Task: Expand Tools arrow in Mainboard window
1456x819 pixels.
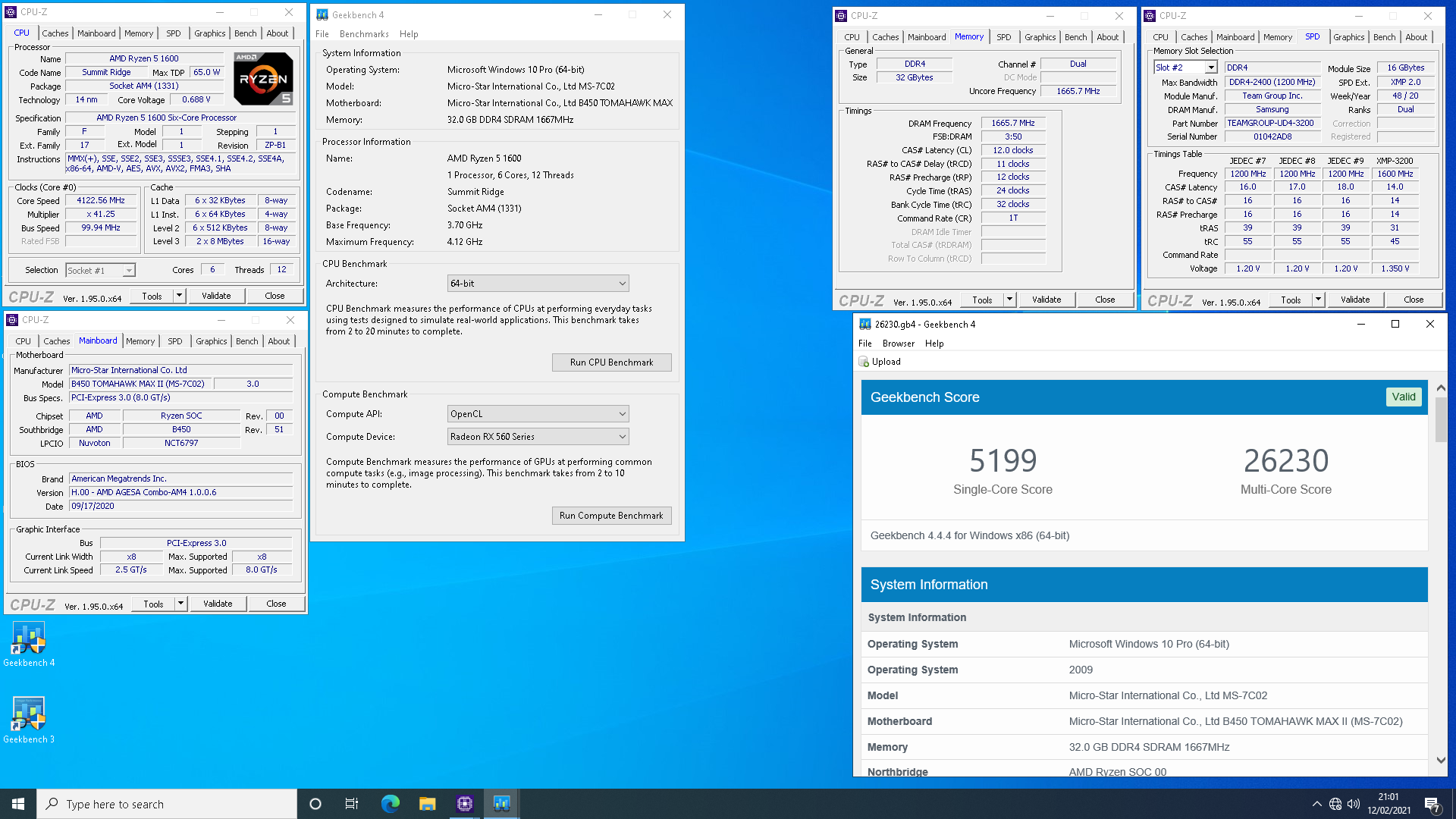Action: coord(181,604)
